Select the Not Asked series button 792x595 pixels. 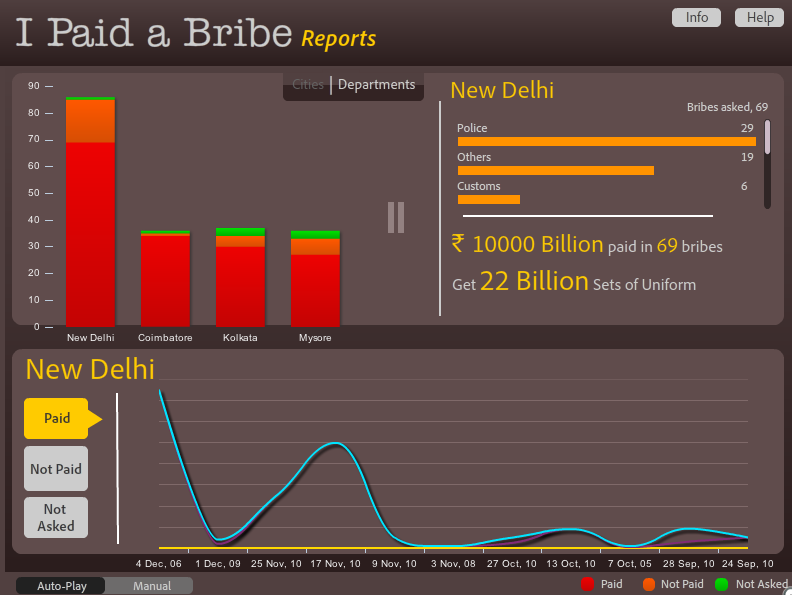point(56,518)
